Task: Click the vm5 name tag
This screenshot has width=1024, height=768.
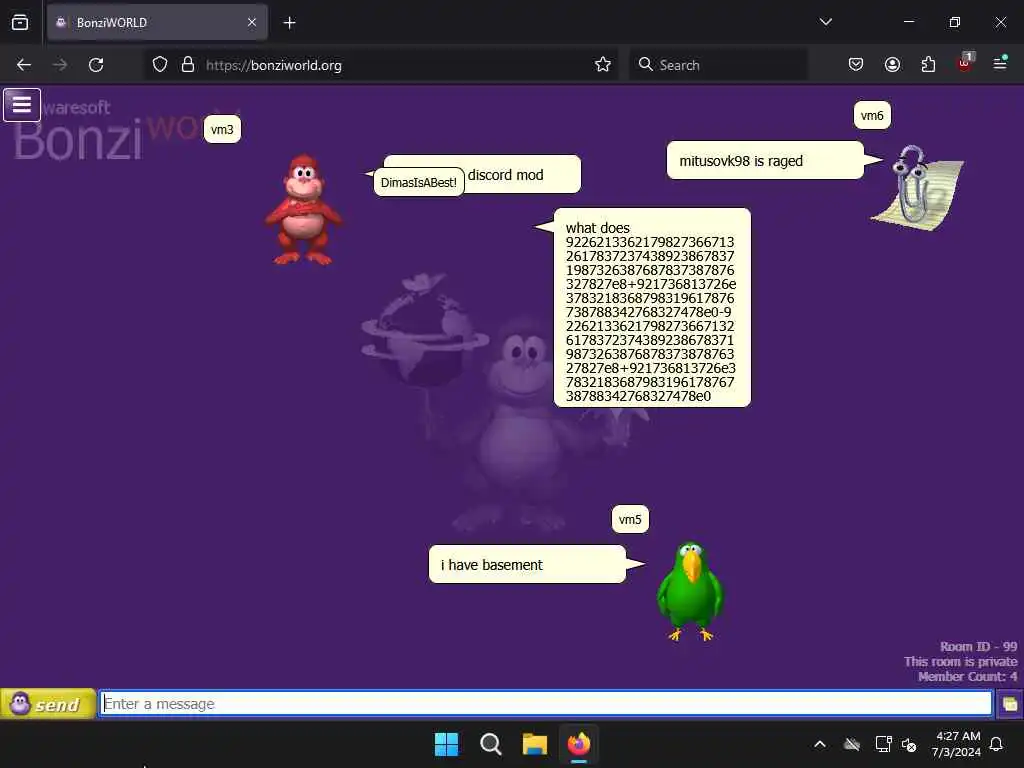Action: pyautogui.click(x=630, y=520)
